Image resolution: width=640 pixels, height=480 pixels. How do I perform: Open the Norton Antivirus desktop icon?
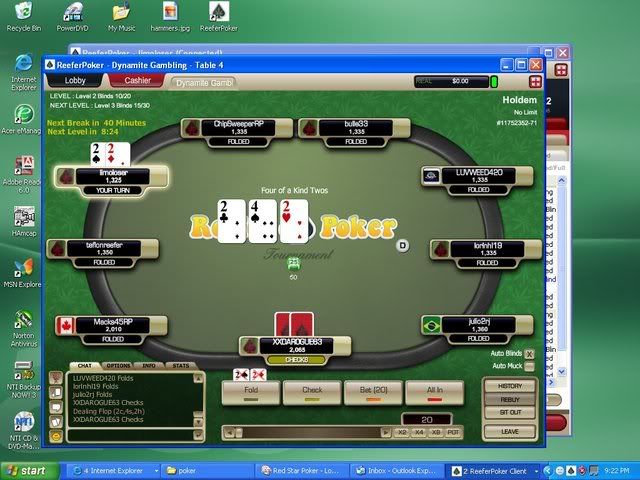pyautogui.click(x=24, y=329)
